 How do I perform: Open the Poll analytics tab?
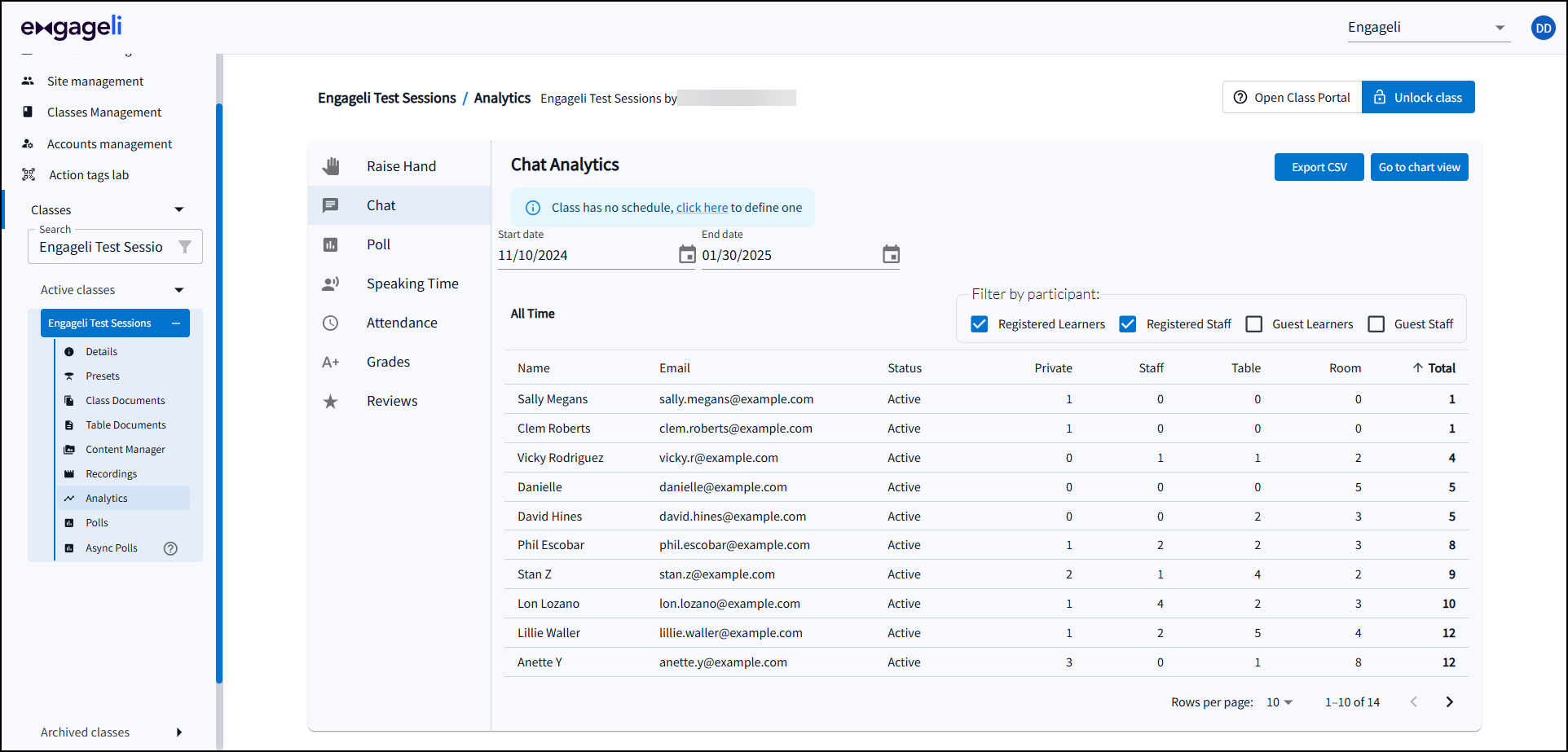(399, 244)
